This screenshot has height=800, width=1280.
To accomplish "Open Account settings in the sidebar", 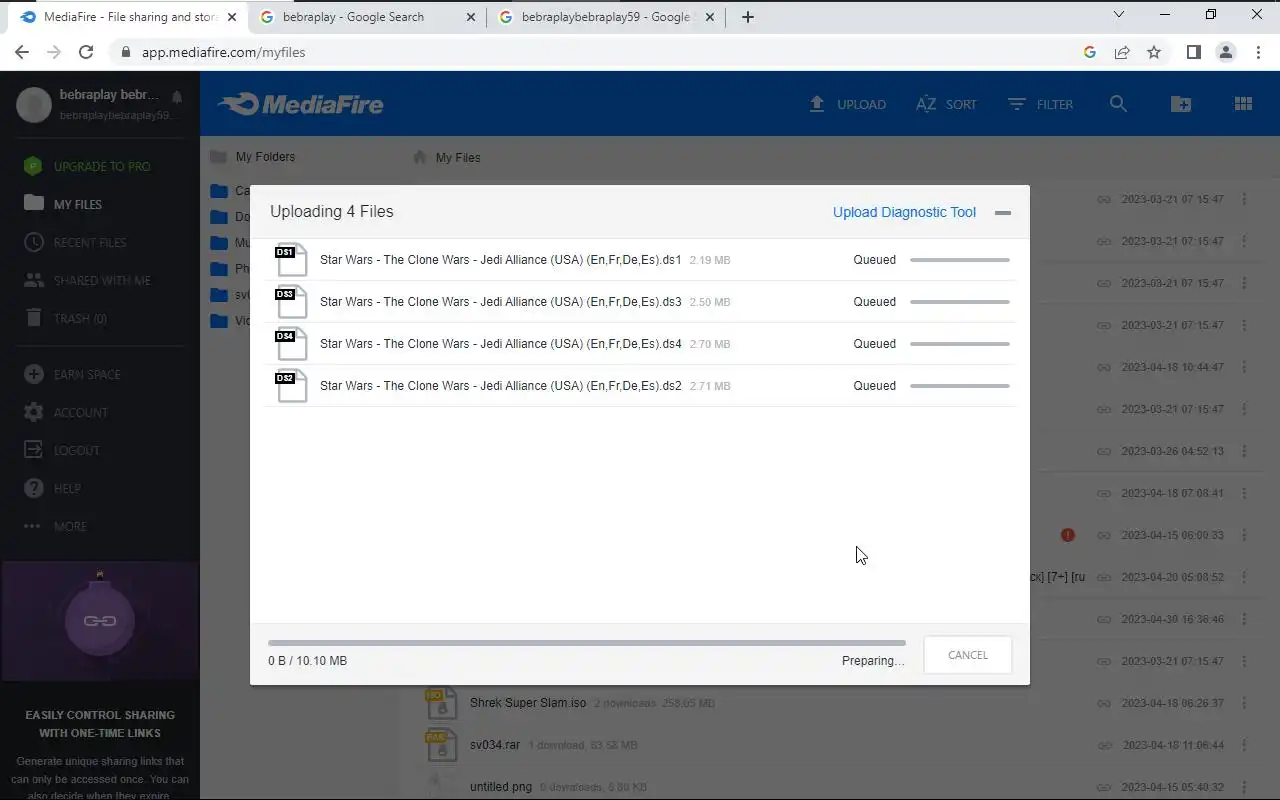I will click(x=65, y=412).
